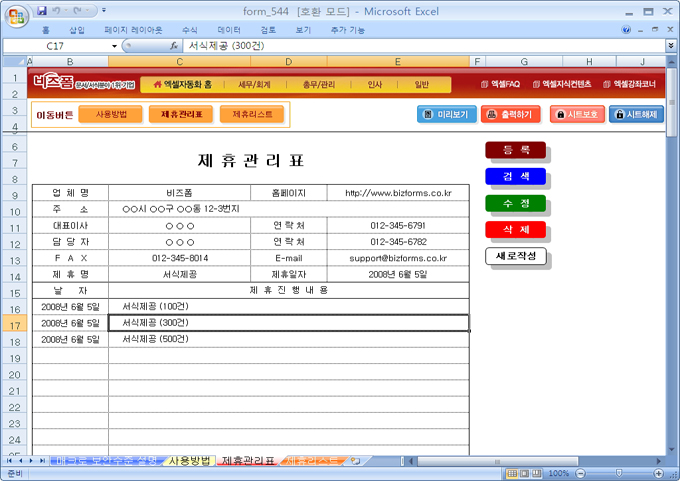Screen dimensions: 680x481
Task: Click the Office button in the title bar
Action: 16,17
